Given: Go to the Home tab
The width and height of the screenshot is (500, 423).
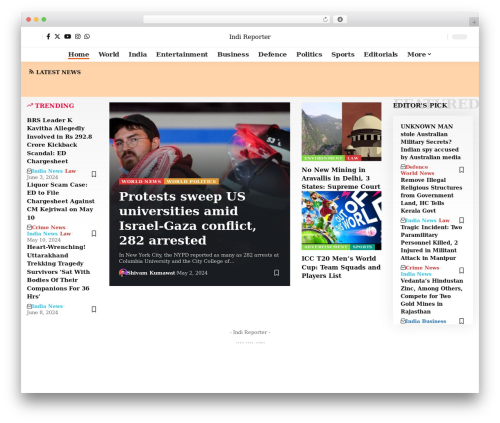Looking at the screenshot, I should 79,54.
